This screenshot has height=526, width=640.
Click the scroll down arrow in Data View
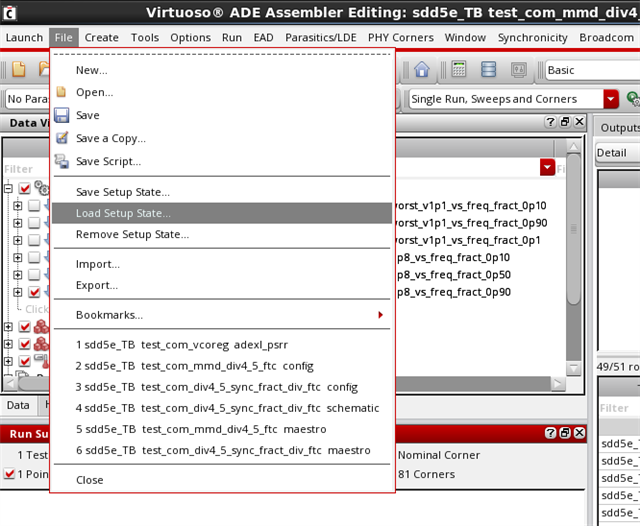(573, 368)
